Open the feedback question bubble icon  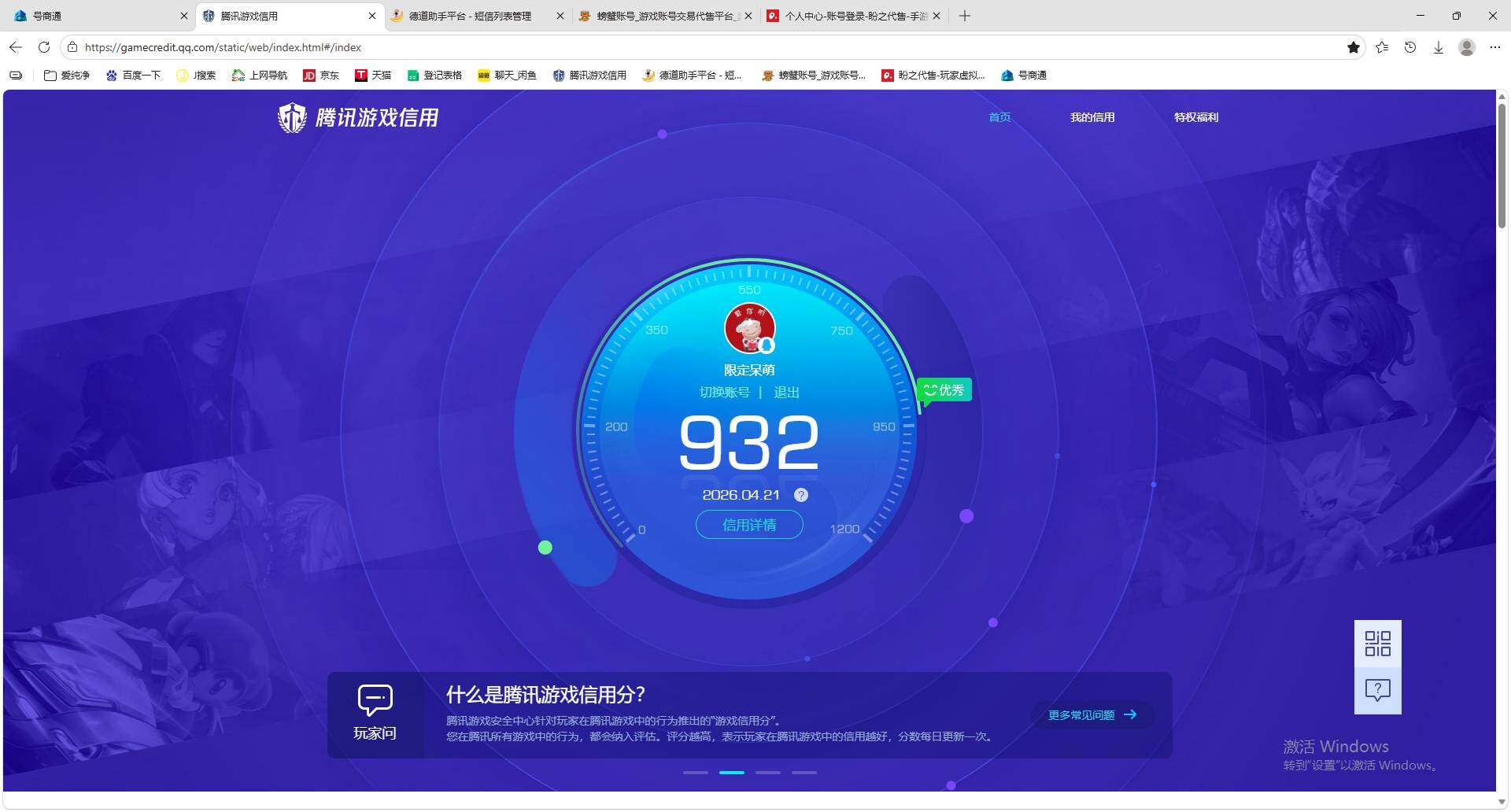[x=1377, y=691]
